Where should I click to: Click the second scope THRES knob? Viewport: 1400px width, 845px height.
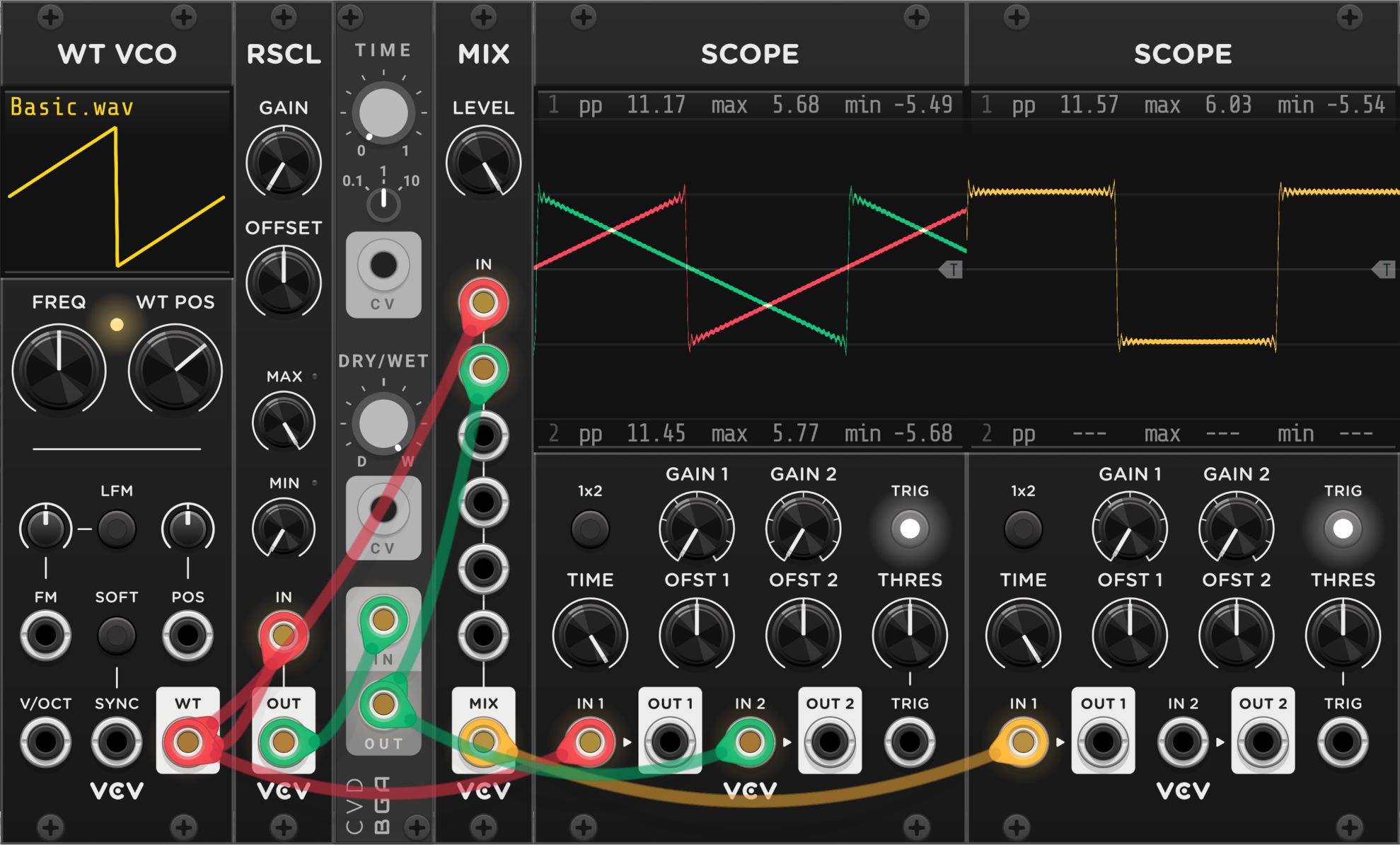1343,636
